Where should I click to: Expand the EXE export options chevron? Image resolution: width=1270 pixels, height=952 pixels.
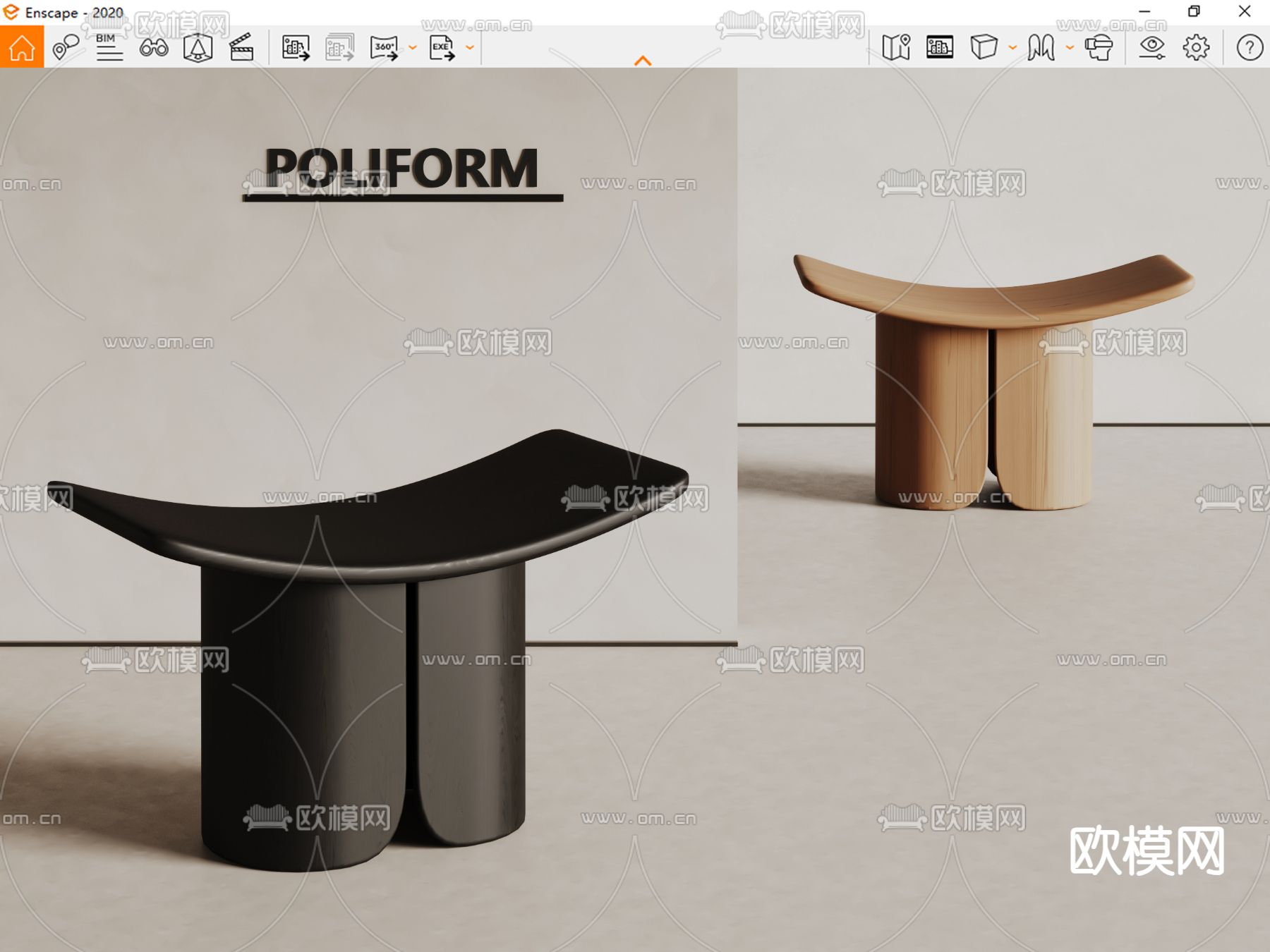point(470,48)
